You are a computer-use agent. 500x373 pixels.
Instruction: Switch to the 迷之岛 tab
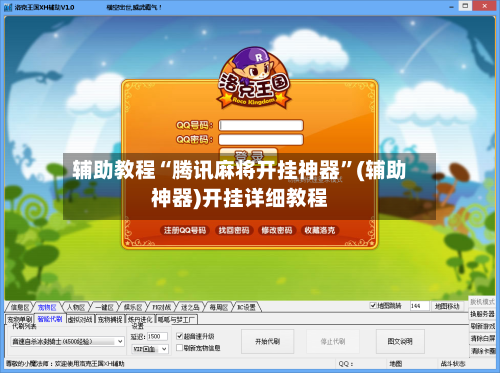click(190, 307)
